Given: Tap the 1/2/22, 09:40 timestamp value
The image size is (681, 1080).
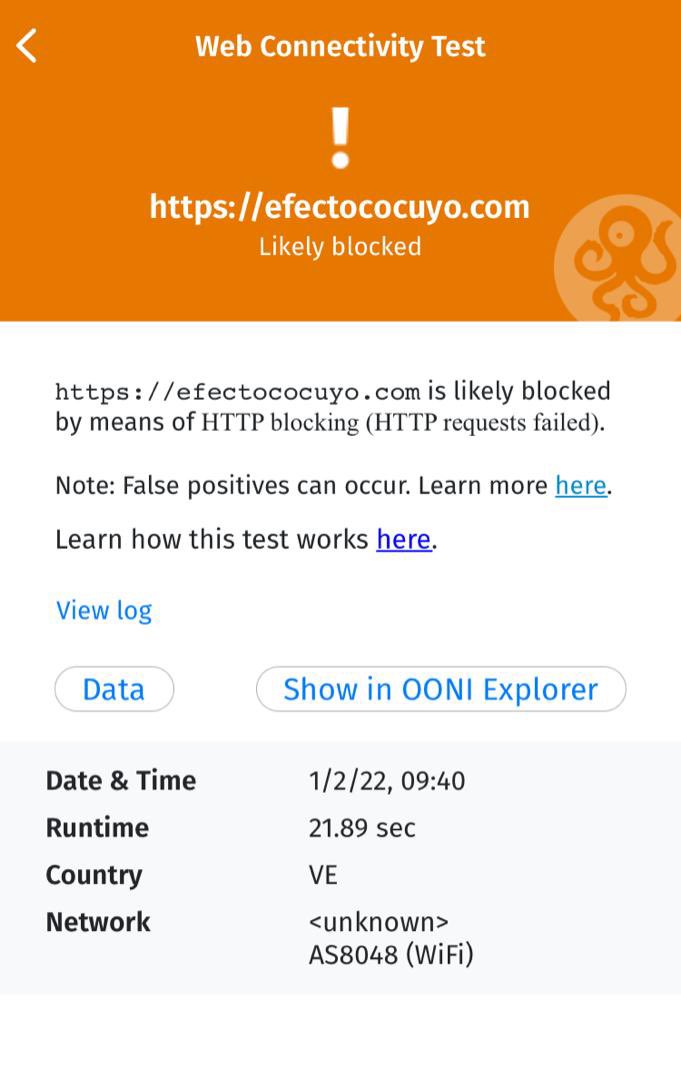Looking at the screenshot, I should [x=387, y=781].
